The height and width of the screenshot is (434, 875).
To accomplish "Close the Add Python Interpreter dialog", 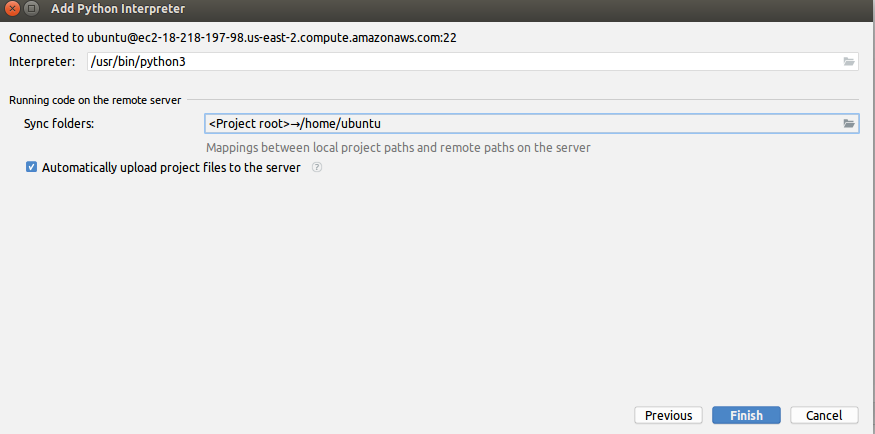I will tap(12, 11).
